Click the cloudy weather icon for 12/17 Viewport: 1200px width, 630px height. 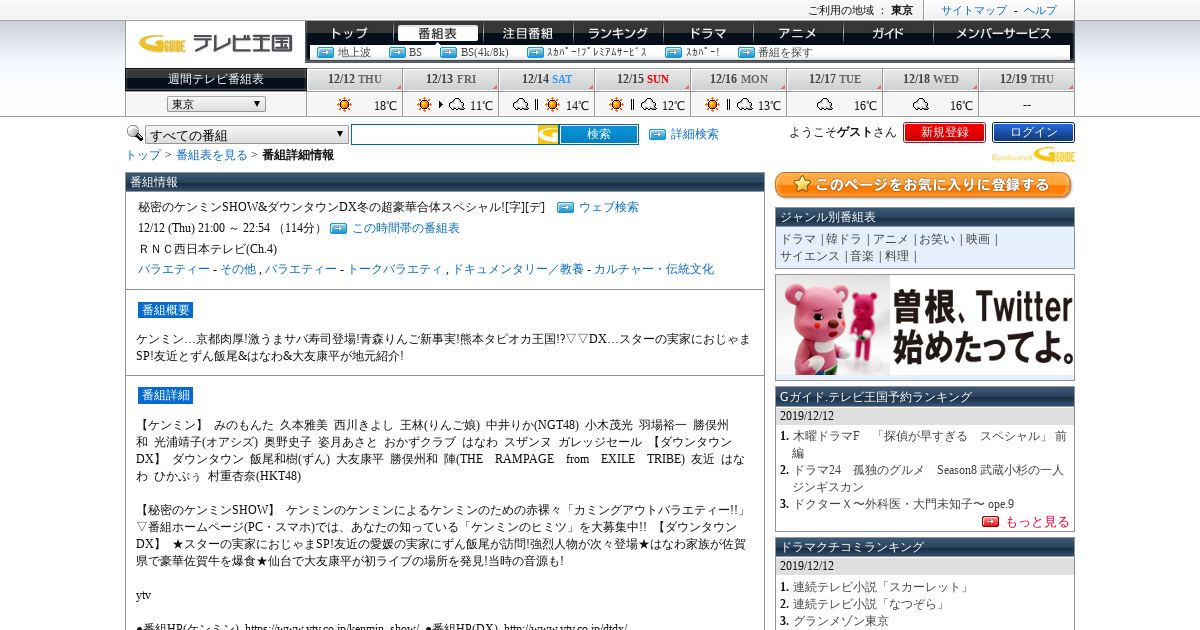click(825, 104)
